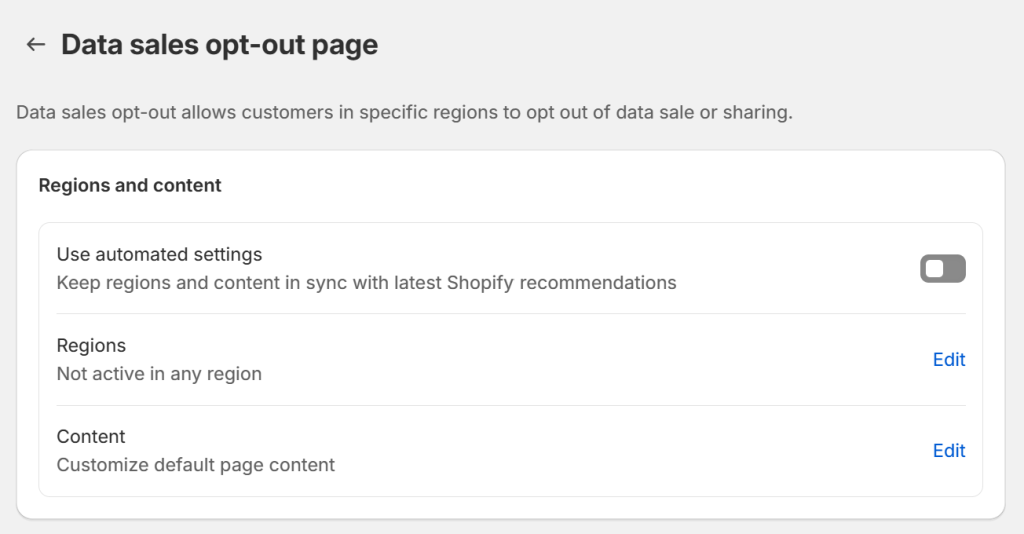The image size is (1024, 534).
Task: Click the gray page background right of the title
Action: 700,45
